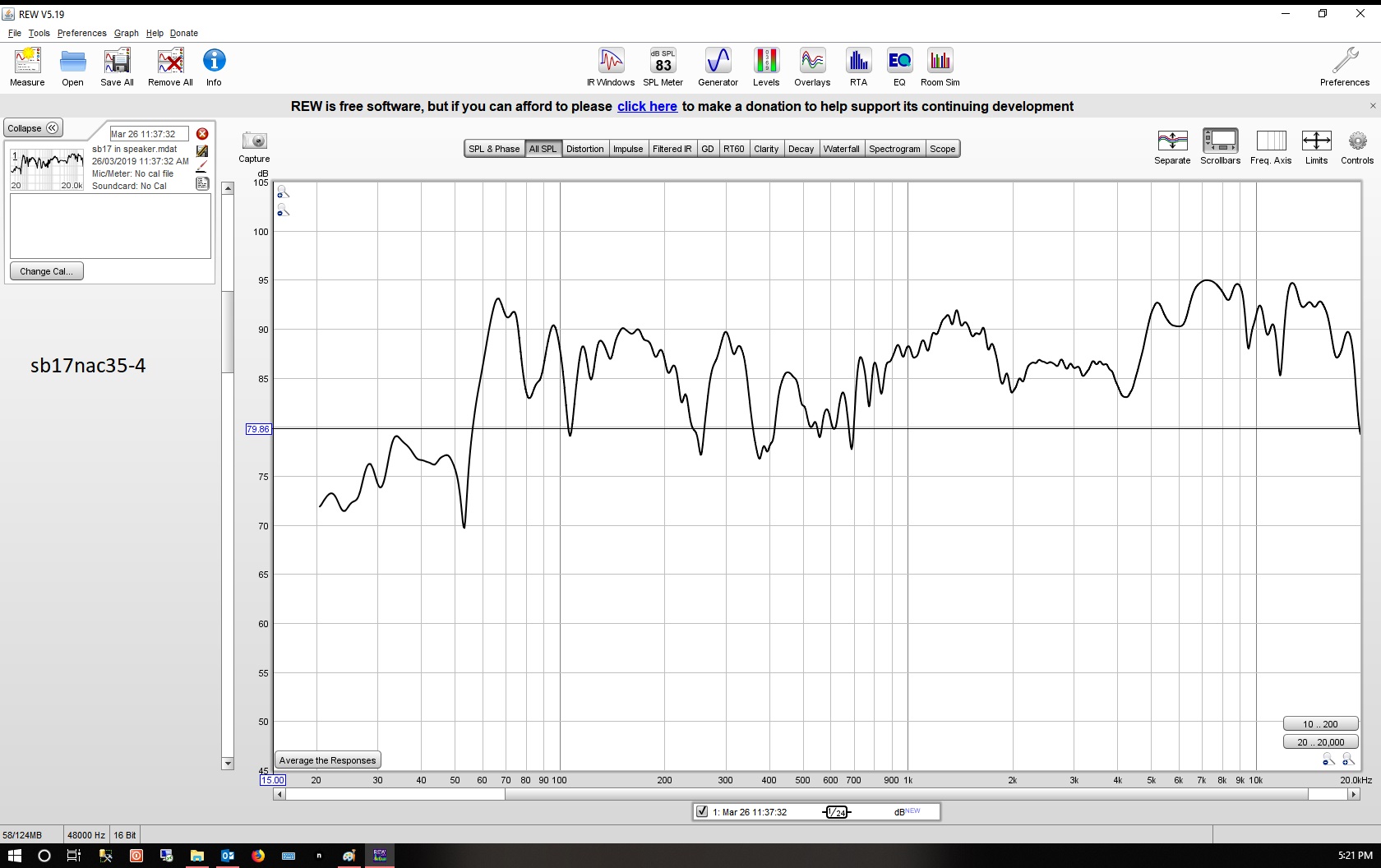
Task: Open the EQ window
Action: pyautogui.click(x=899, y=67)
